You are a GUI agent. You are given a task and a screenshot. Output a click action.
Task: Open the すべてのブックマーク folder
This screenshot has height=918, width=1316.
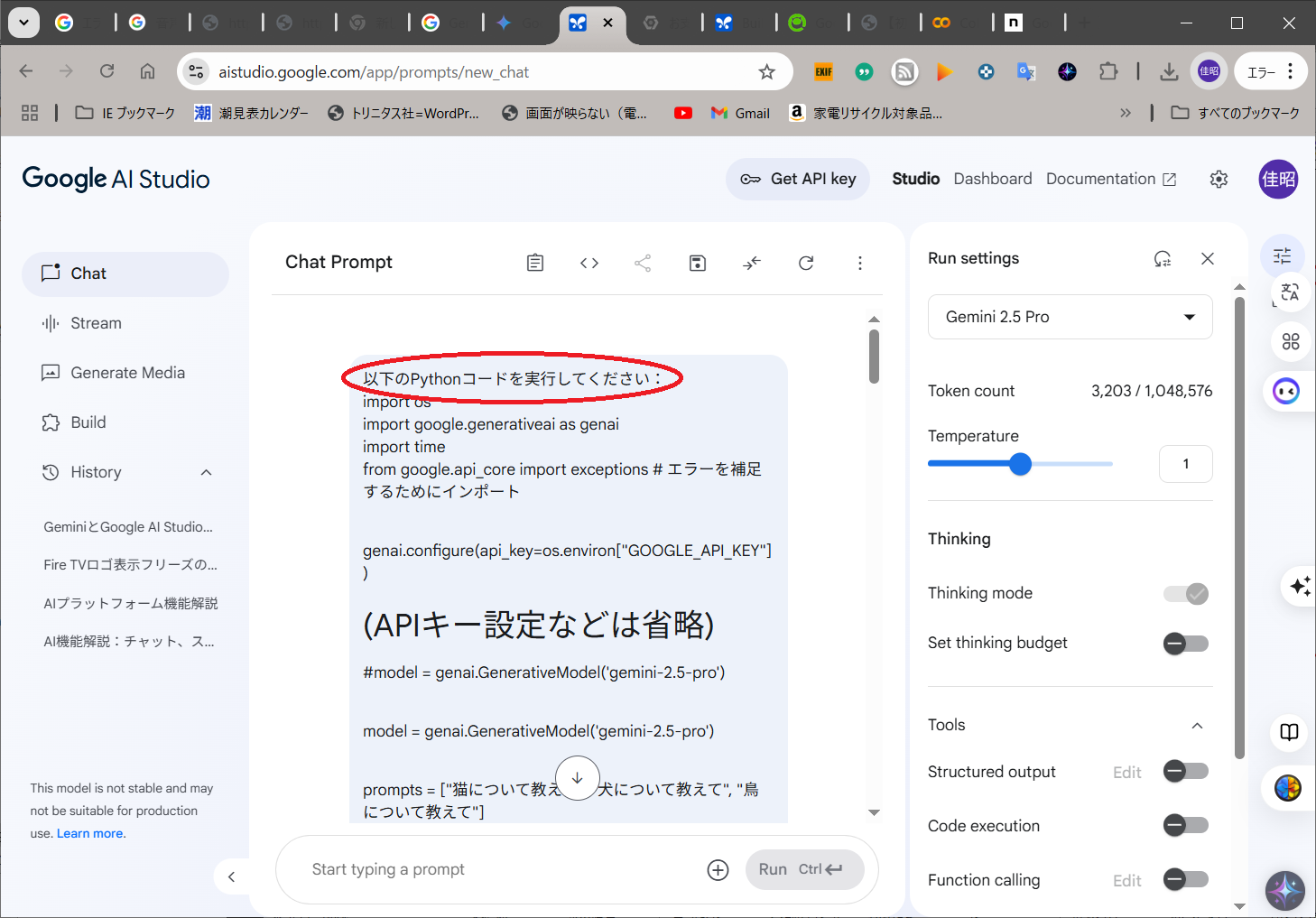(1236, 113)
